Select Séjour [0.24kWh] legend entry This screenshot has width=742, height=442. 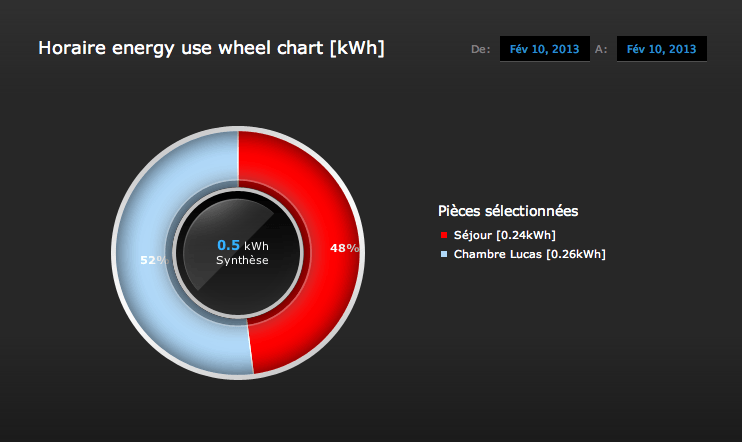point(504,235)
